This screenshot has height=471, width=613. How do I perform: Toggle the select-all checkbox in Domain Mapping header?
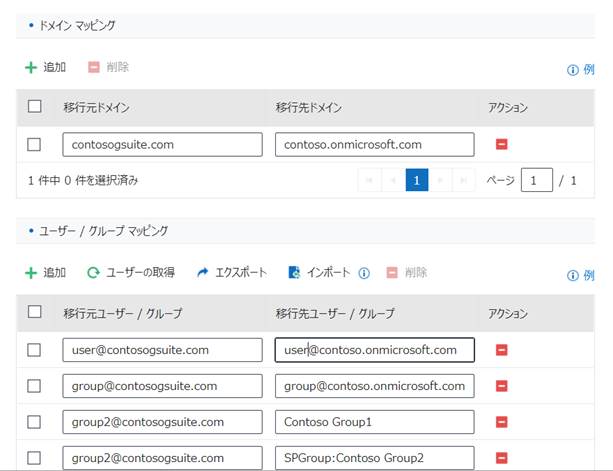[x=35, y=106]
